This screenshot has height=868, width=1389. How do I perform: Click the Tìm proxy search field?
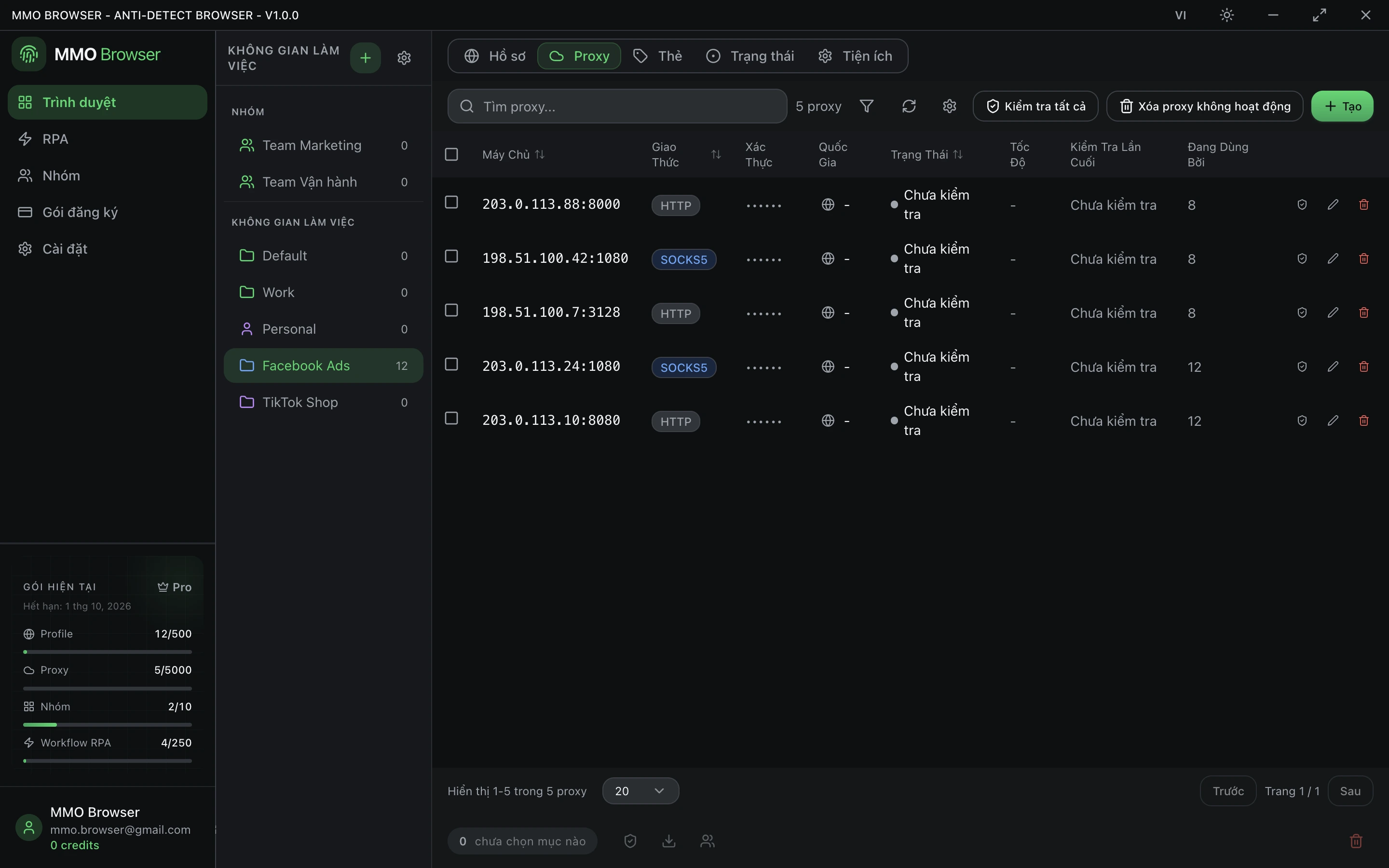point(617,106)
